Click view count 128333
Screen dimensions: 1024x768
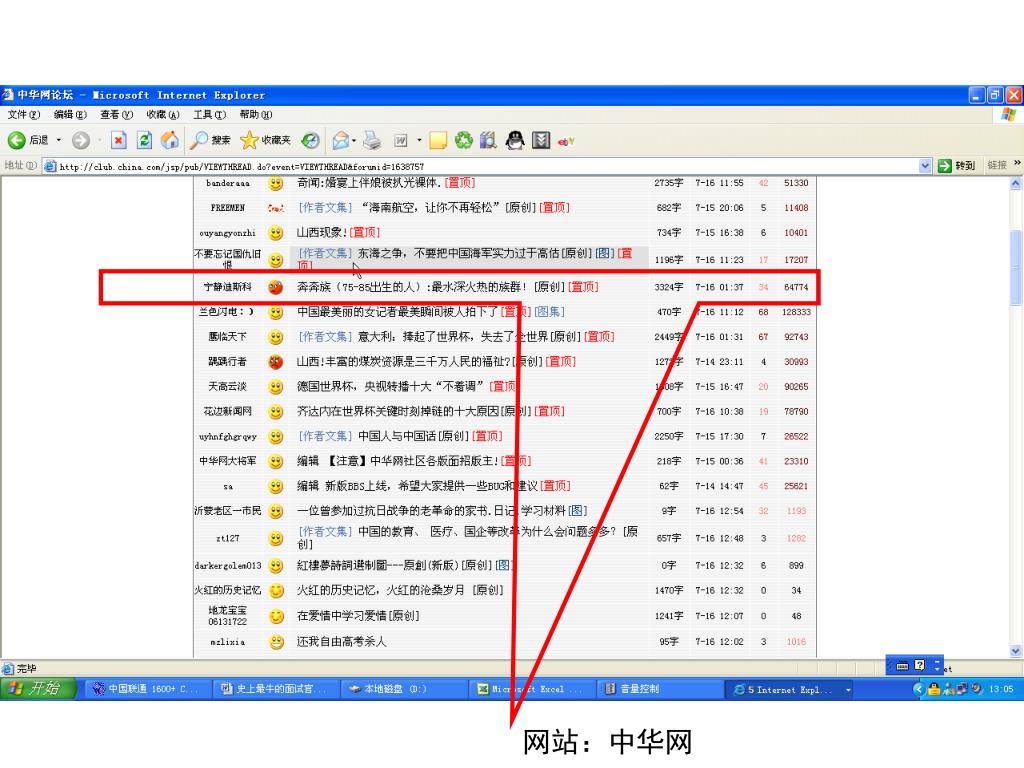point(796,312)
